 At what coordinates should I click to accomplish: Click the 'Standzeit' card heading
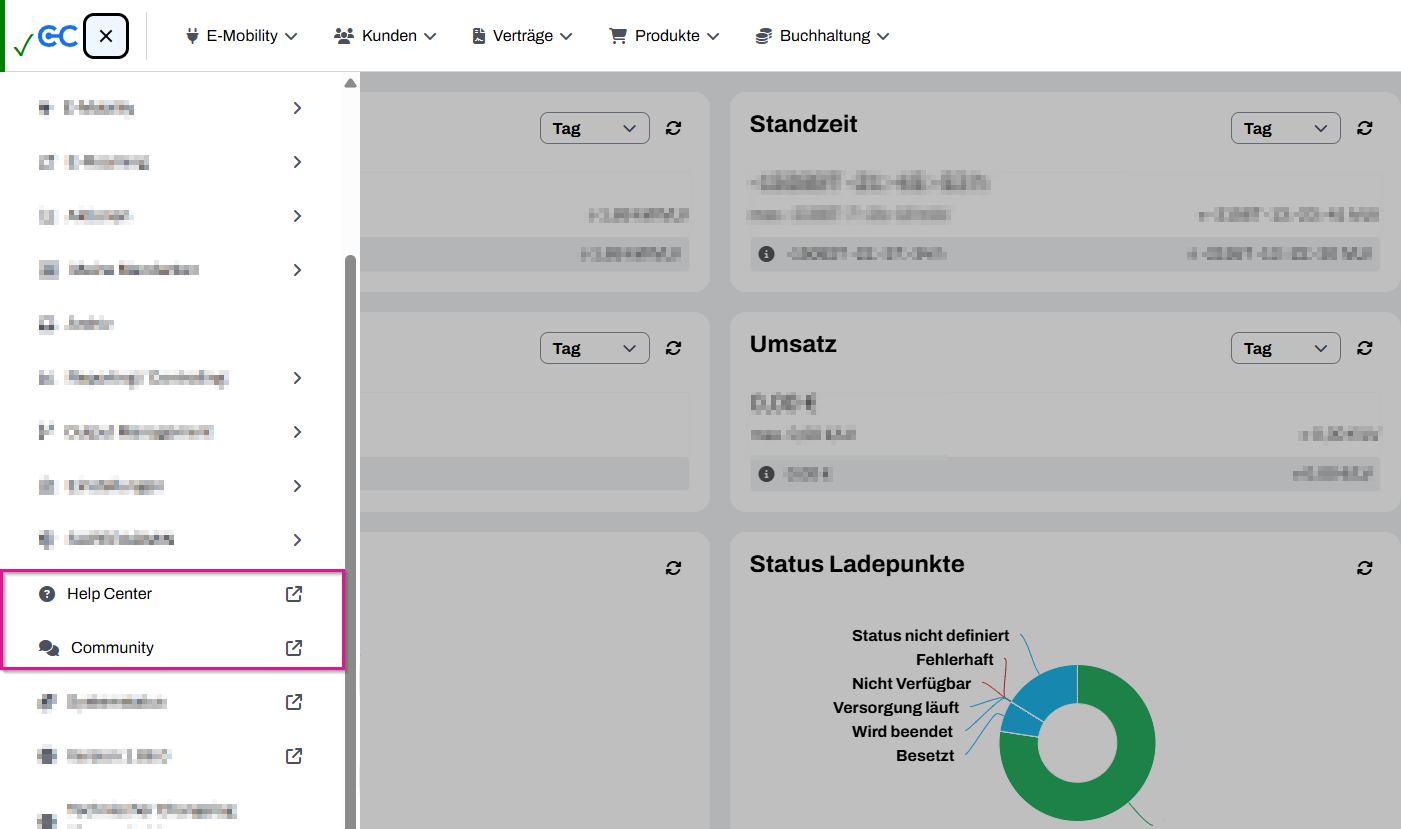click(804, 124)
